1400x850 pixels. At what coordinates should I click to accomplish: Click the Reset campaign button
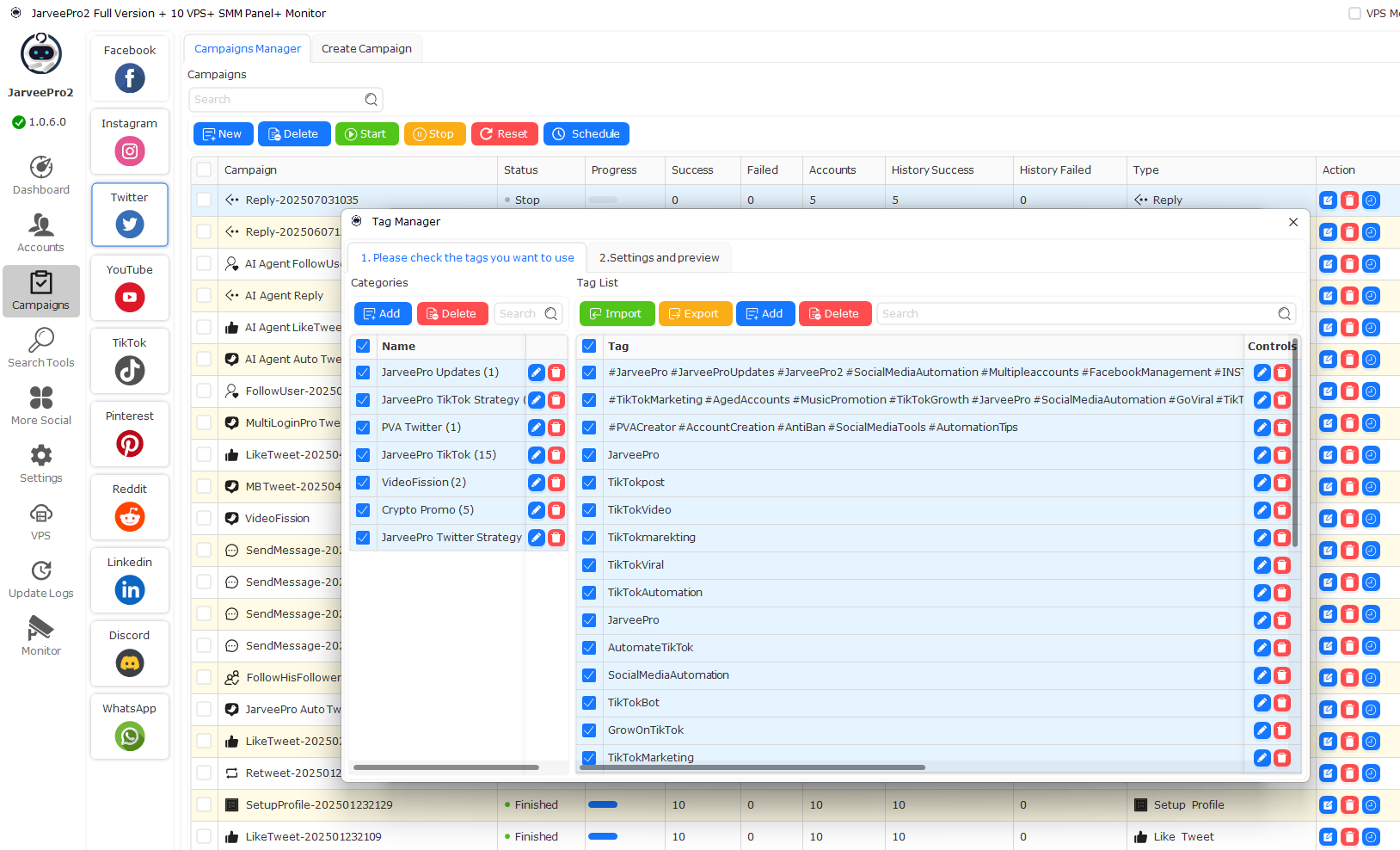[505, 134]
